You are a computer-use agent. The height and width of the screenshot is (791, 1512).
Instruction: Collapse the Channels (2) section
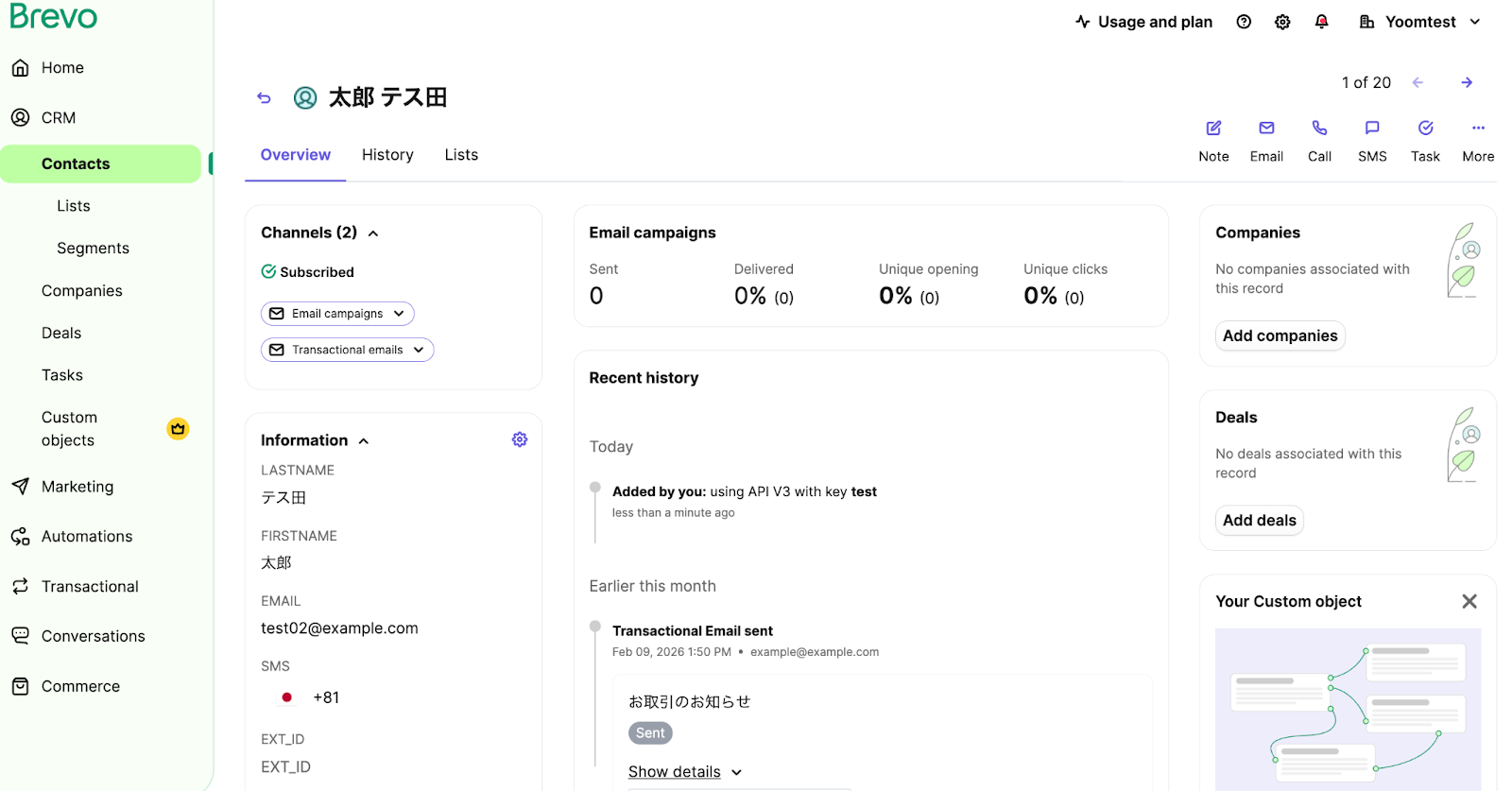pyautogui.click(x=373, y=233)
